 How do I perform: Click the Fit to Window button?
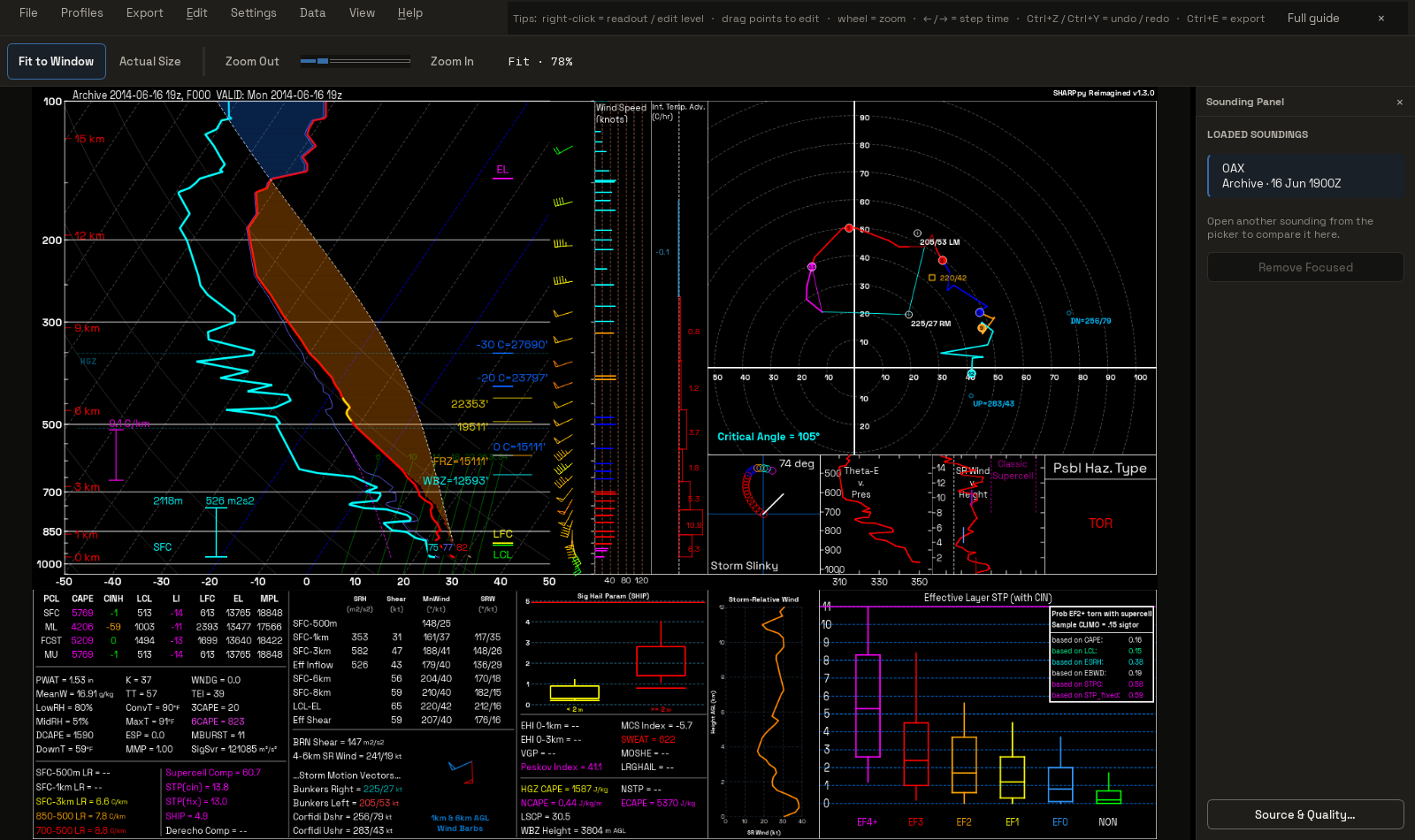click(x=56, y=61)
